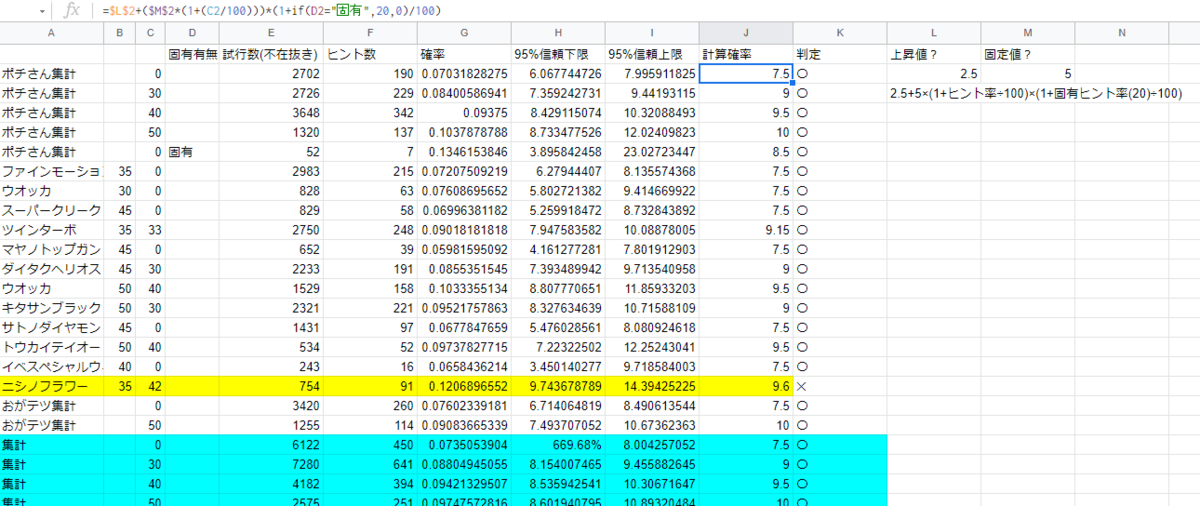
Task: Click trial count 2702
Action: pyautogui.click(x=271, y=74)
